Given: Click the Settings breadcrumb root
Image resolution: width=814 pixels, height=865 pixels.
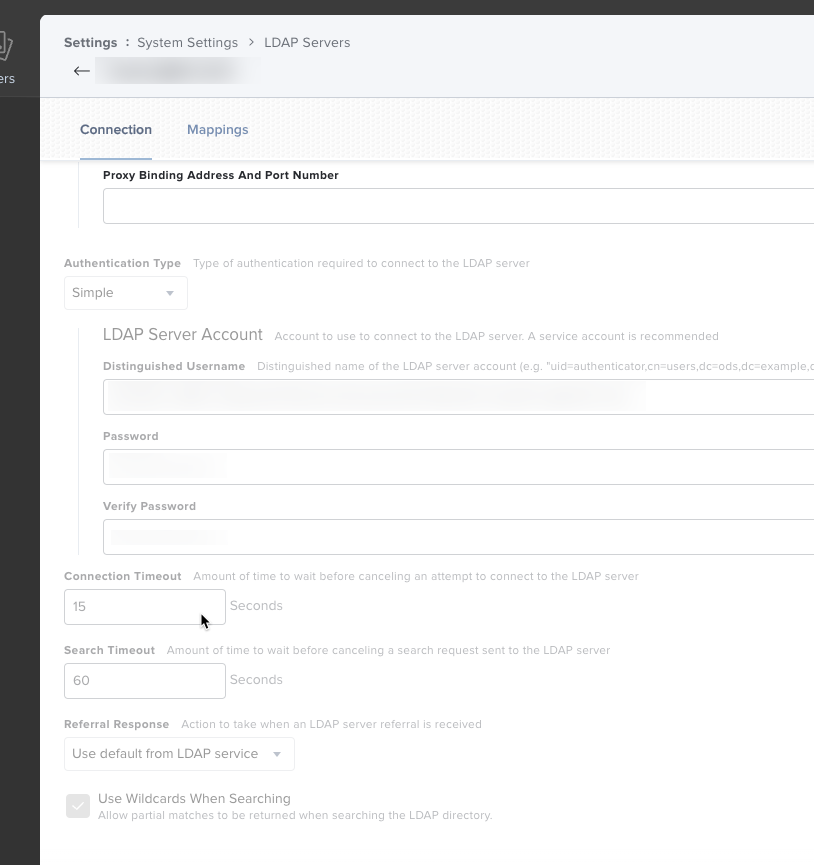Looking at the screenshot, I should [x=90, y=42].
